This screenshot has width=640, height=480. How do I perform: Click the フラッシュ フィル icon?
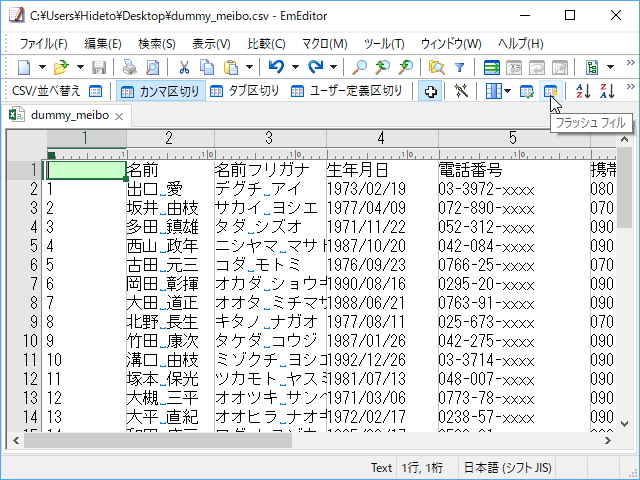click(x=551, y=91)
